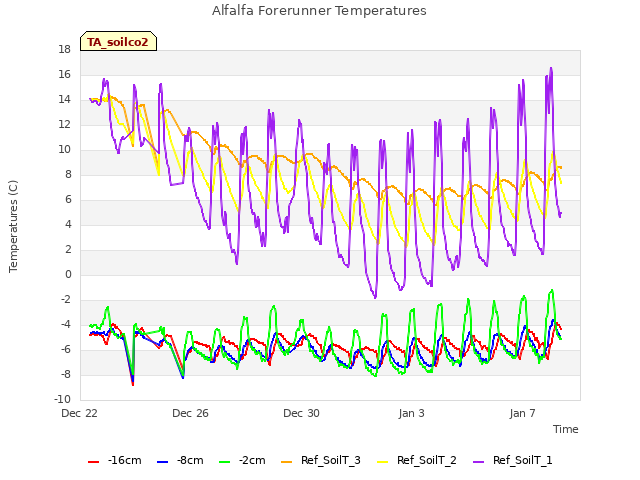Viewport: 640px width, 480px height.
Task: Select the -2cm legend entry
Action: pyautogui.click(x=242, y=460)
